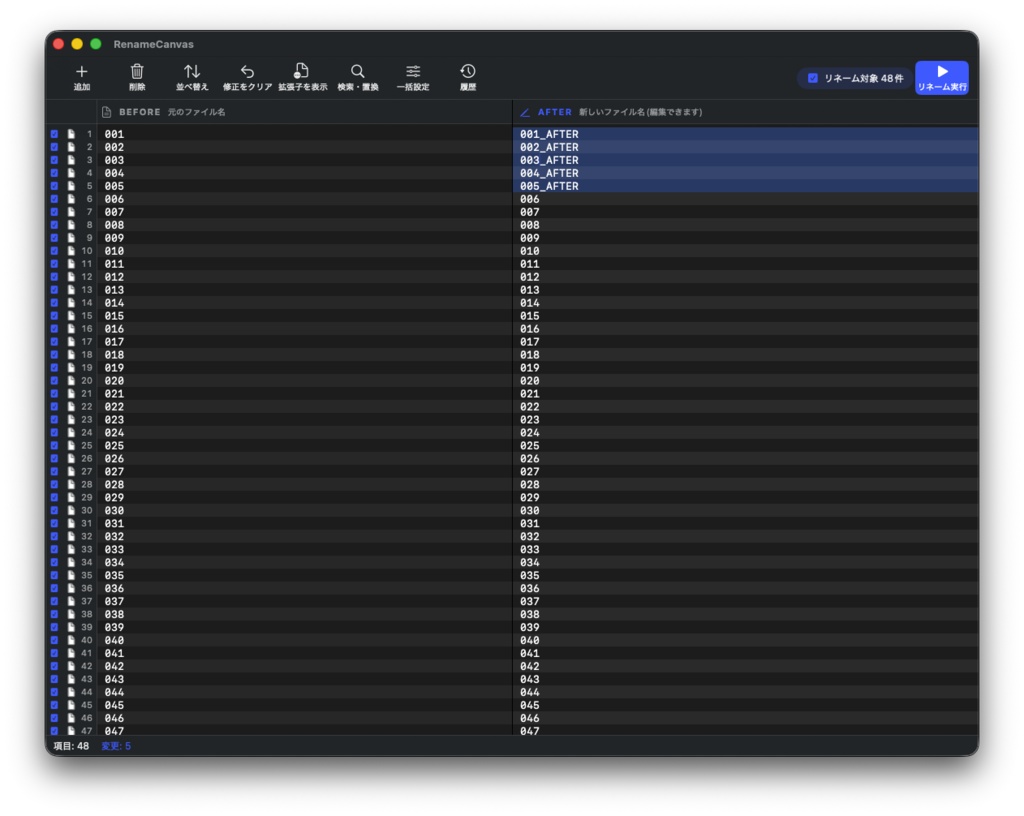
Task: Select the BEFORE filename 015 row
Action: pyautogui.click(x=305, y=316)
